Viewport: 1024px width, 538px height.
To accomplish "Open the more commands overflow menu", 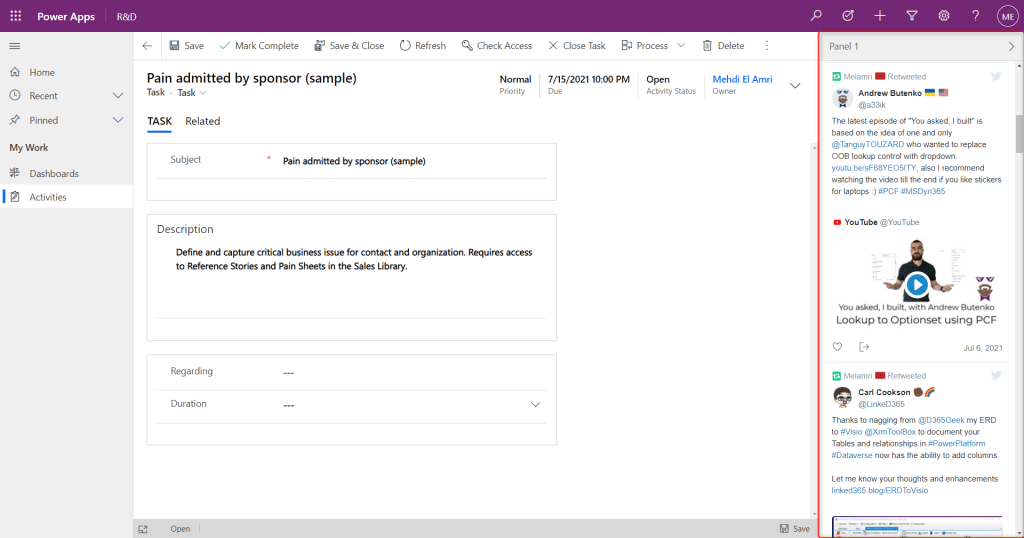I will (767, 46).
